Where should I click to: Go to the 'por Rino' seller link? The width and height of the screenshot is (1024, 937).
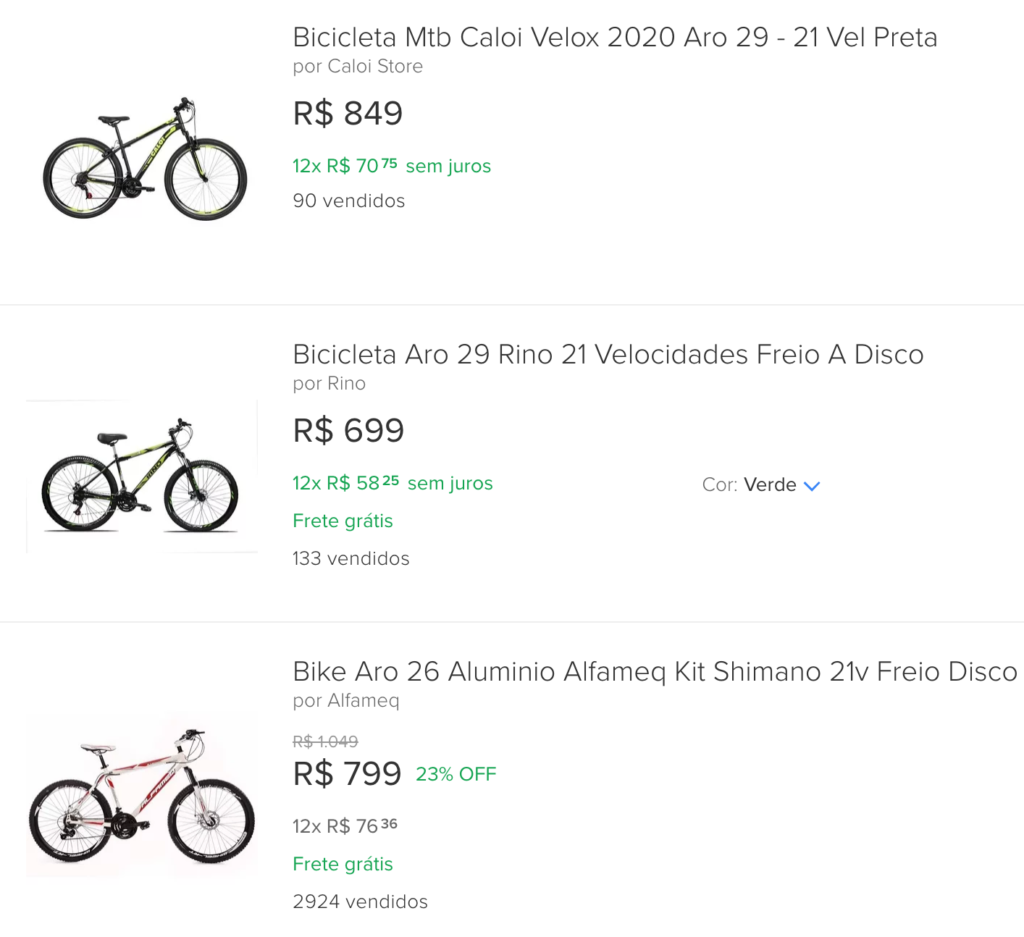[329, 383]
